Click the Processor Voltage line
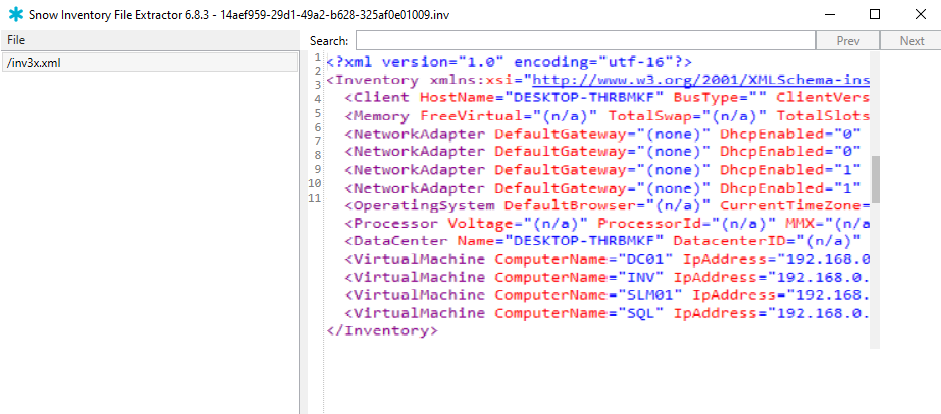Screen dimensions: 941x414 [x=607, y=223]
